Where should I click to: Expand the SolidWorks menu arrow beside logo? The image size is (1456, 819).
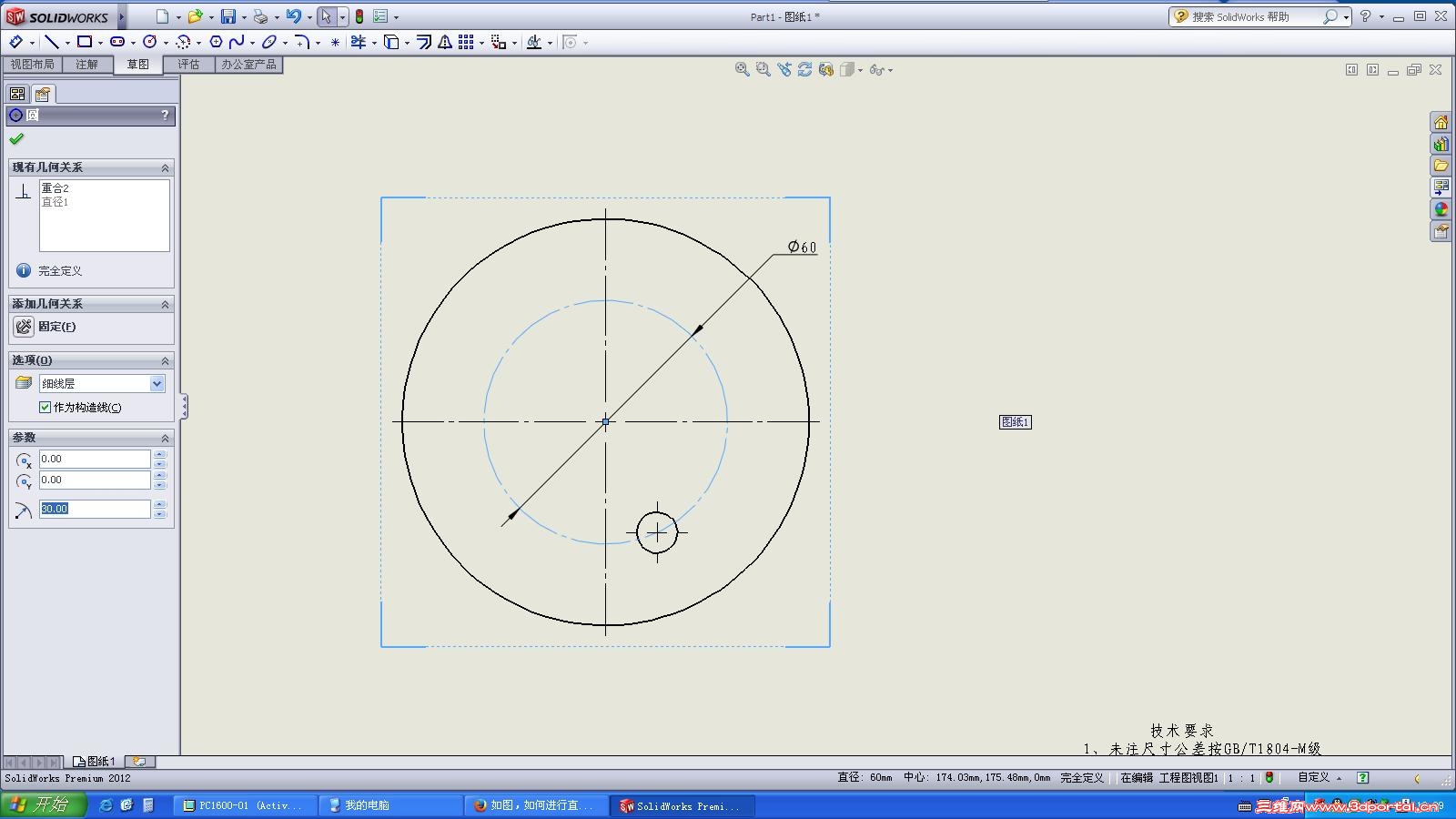122,16
